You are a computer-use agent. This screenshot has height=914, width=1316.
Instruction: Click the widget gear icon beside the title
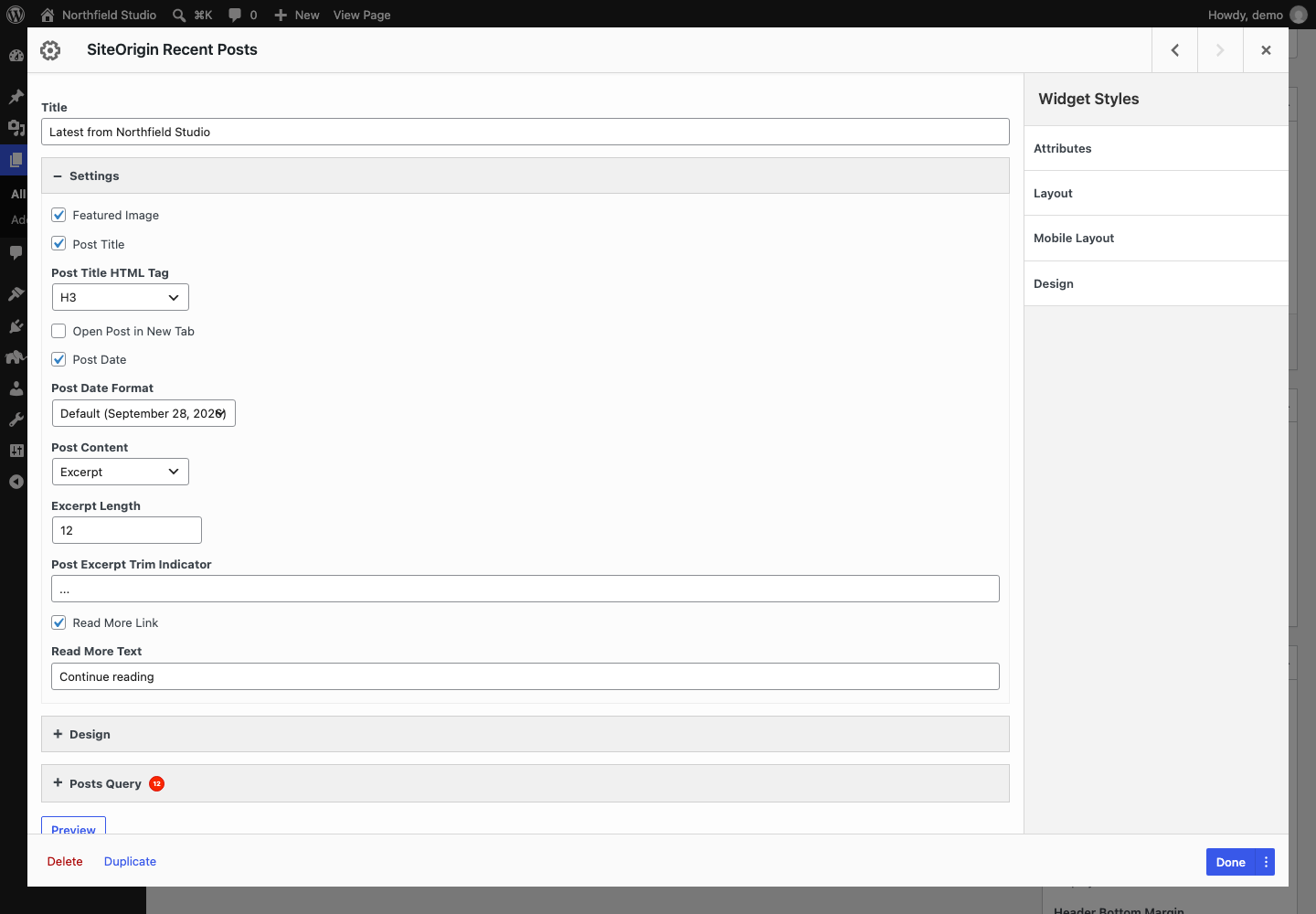[x=50, y=50]
